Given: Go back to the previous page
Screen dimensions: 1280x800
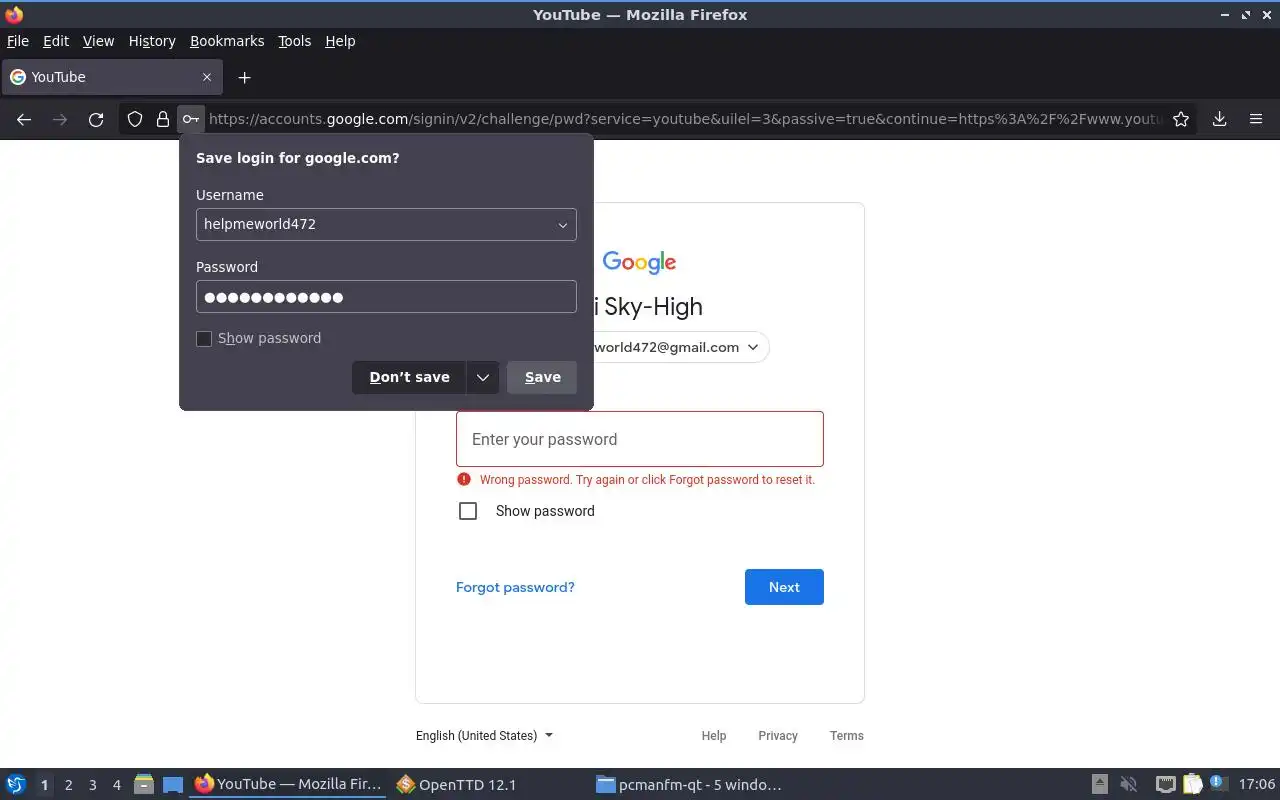Looking at the screenshot, I should (x=24, y=119).
